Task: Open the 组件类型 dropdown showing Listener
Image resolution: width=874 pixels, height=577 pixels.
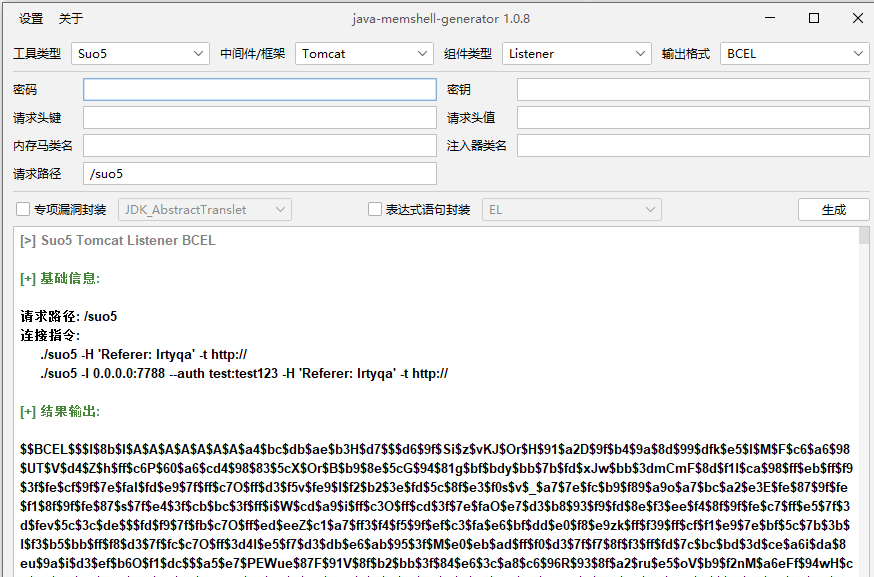Action: pos(577,54)
